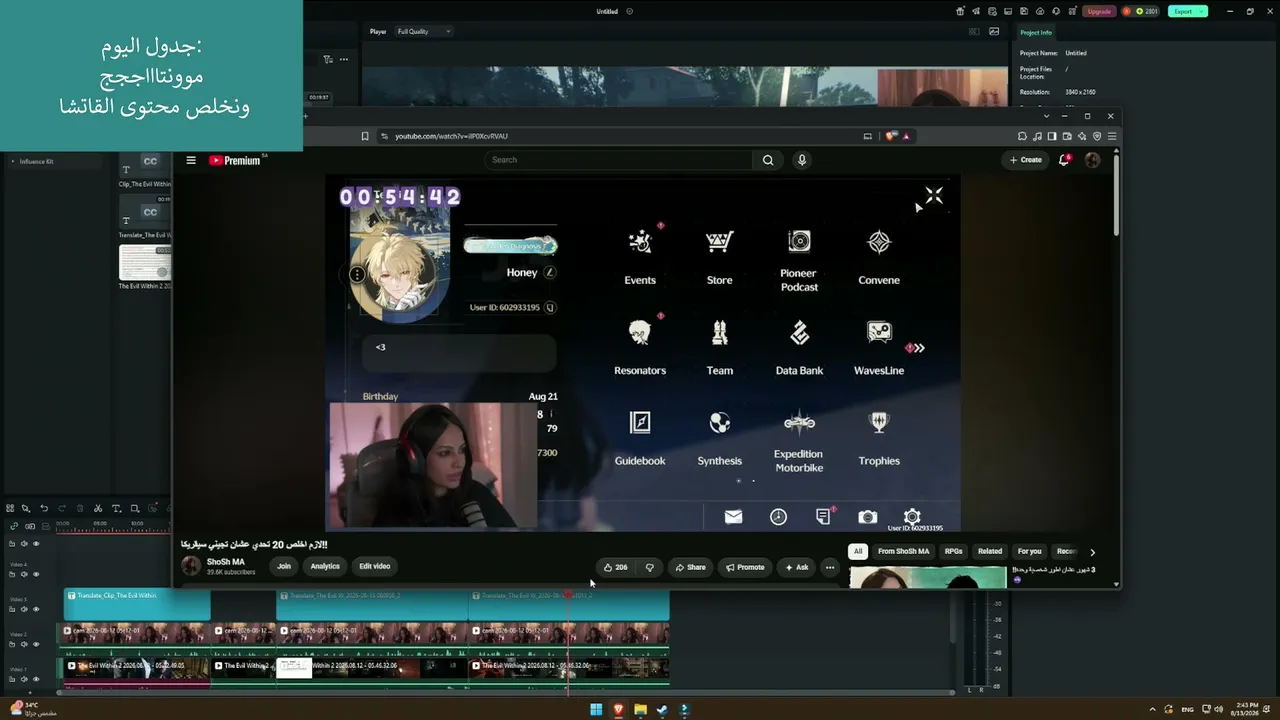Screen dimensions: 1280x720
Task: Mute the Video 4 track speaker
Action: coord(24,574)
